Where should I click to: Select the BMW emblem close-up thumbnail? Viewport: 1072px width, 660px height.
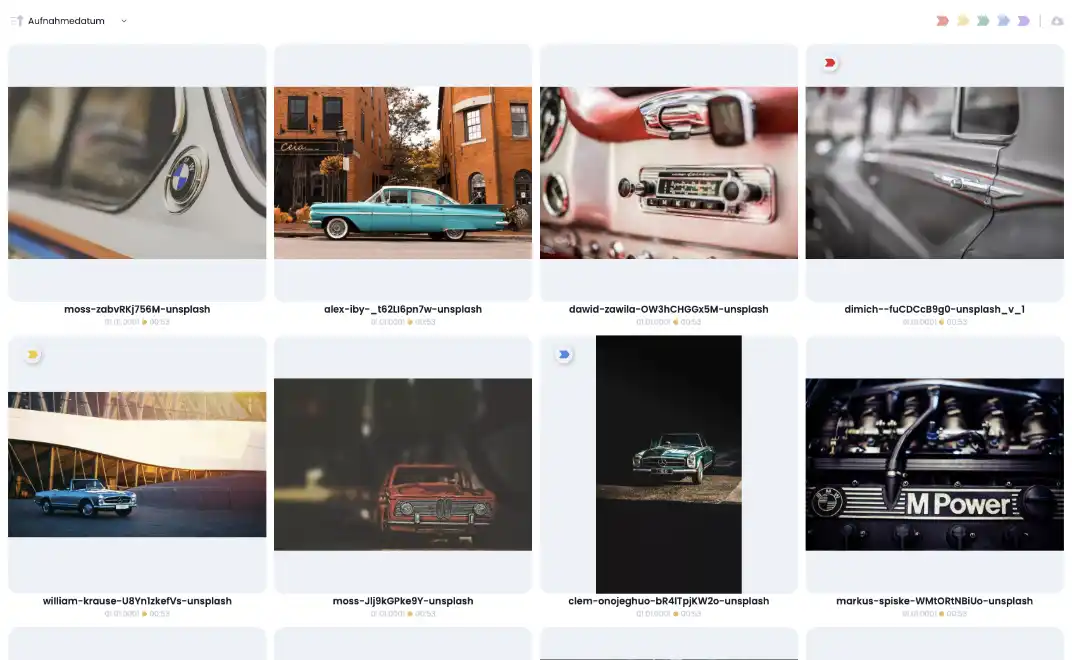(137, 172)
